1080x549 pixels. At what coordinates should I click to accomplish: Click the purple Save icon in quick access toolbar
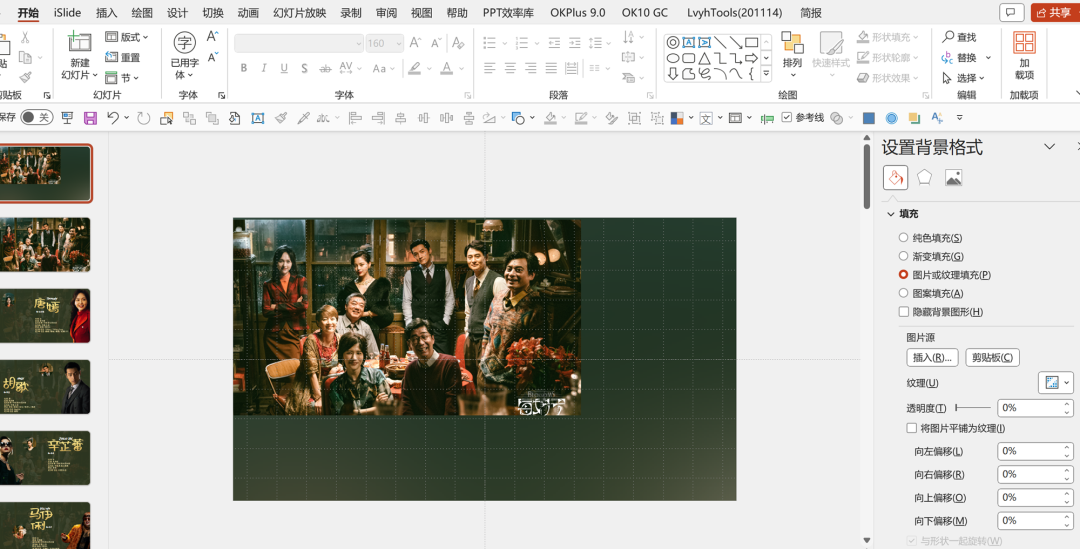click(x=90, y=118)
